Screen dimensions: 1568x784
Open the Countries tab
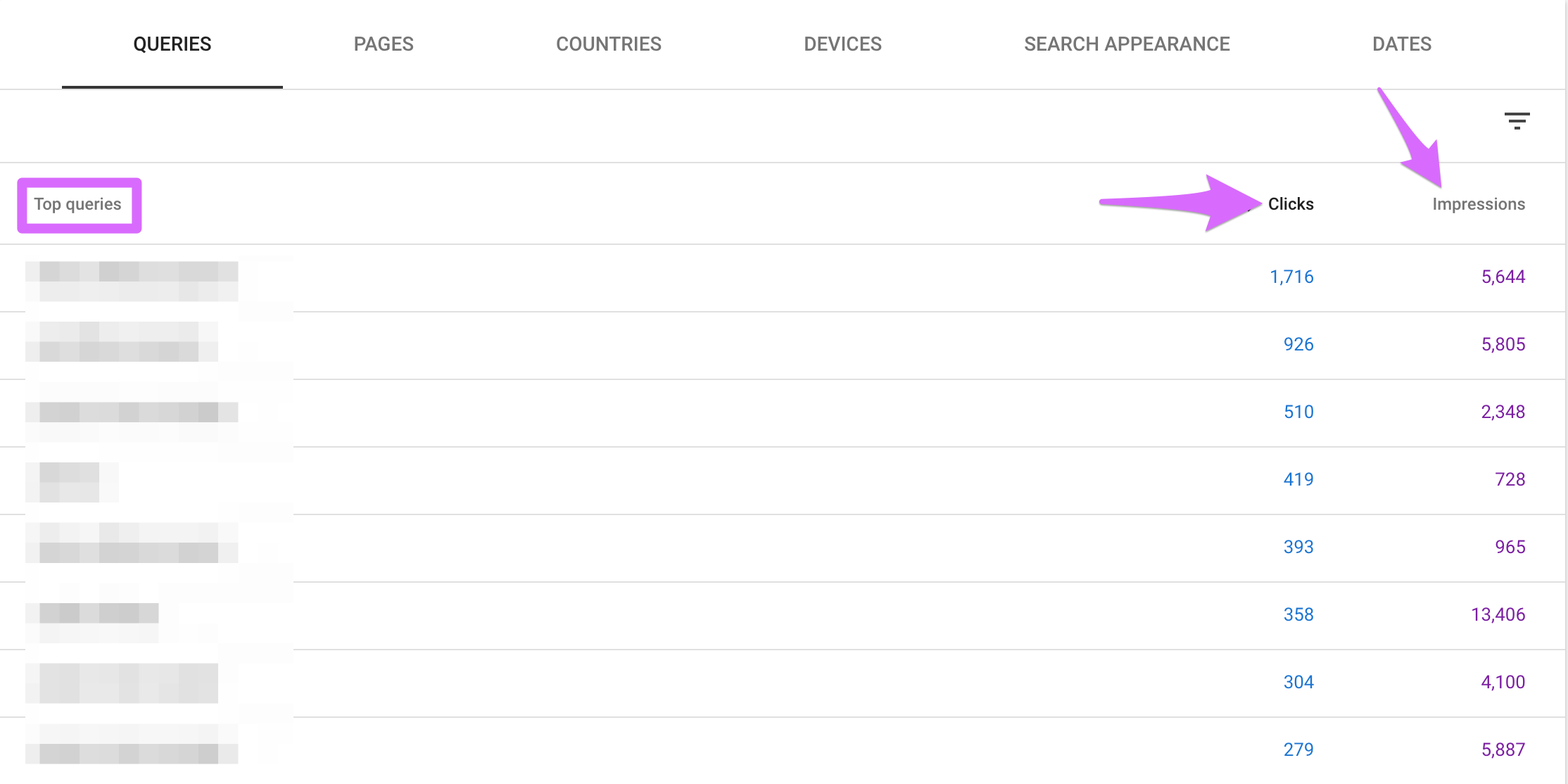pyautogui.click(x=609, y=44)
